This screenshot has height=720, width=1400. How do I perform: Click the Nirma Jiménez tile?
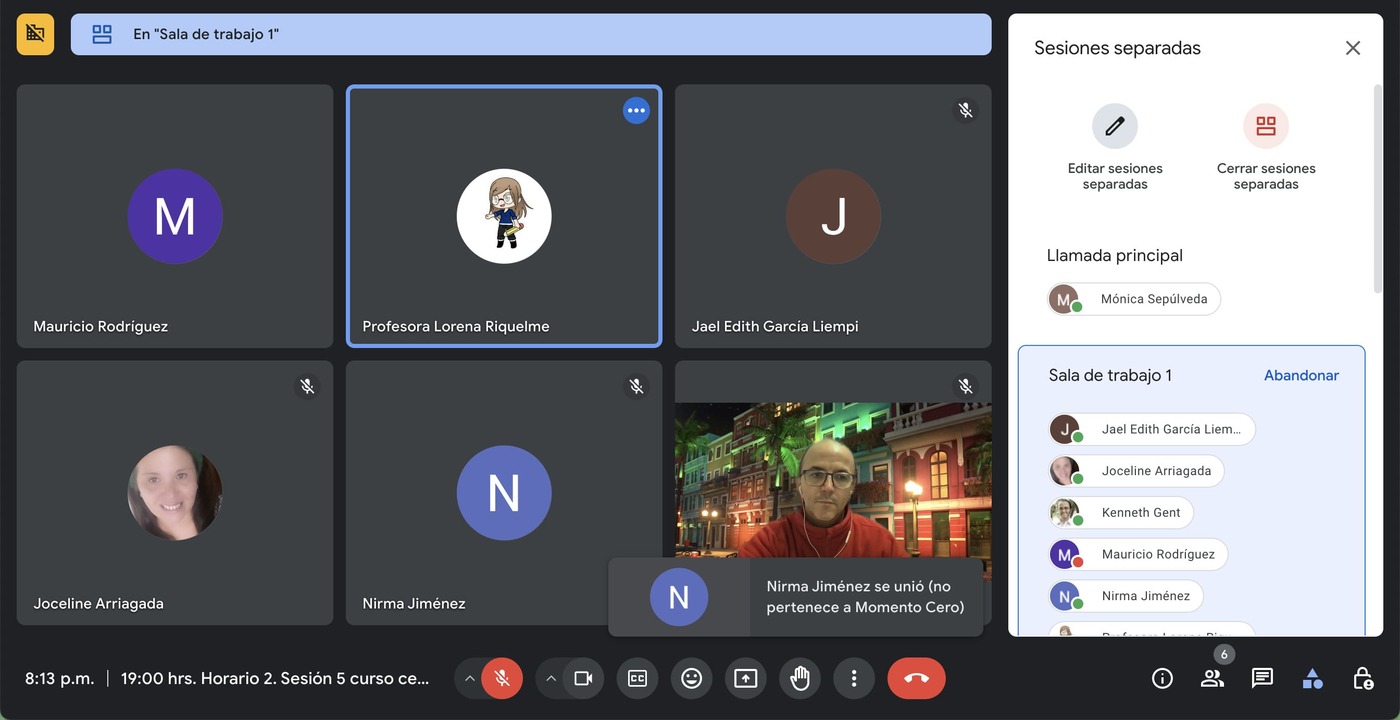tap(504, 493)
